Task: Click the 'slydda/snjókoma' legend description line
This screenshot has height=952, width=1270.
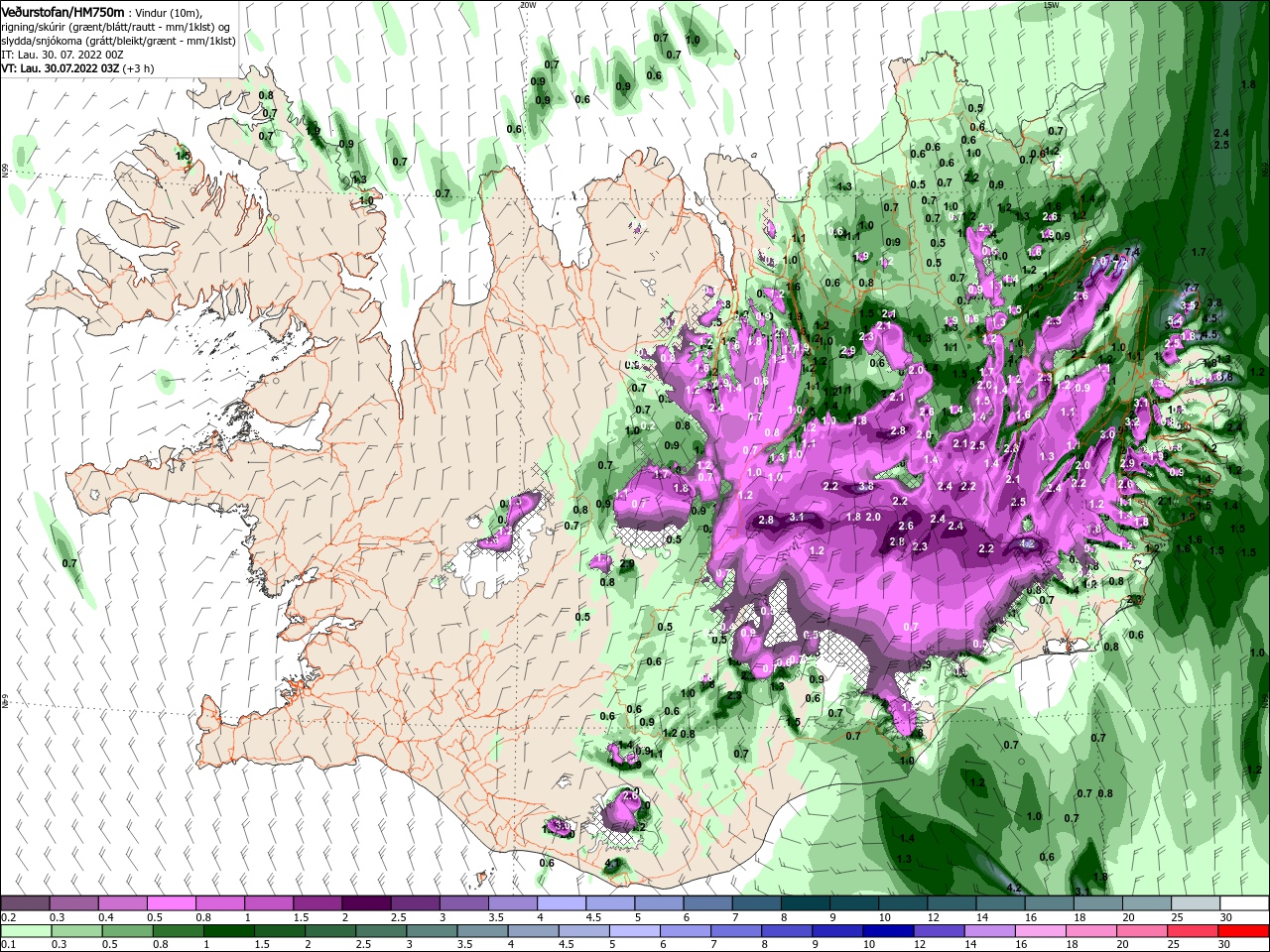Action: [x=118, y=41]
